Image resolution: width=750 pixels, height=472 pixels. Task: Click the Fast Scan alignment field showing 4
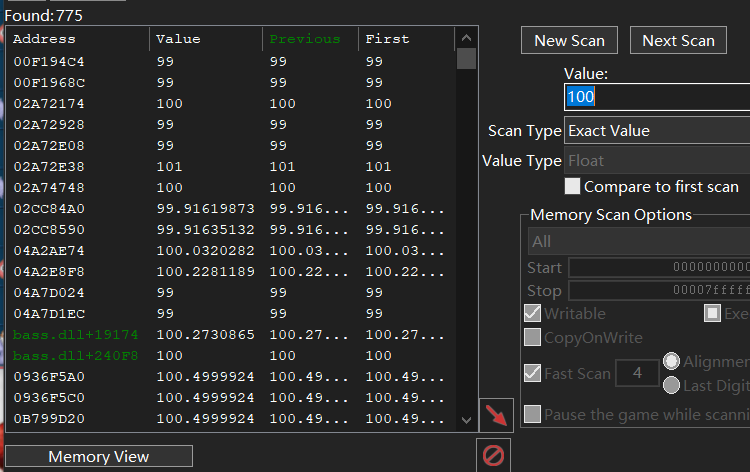pyautogui.click(x=637, y=373)
